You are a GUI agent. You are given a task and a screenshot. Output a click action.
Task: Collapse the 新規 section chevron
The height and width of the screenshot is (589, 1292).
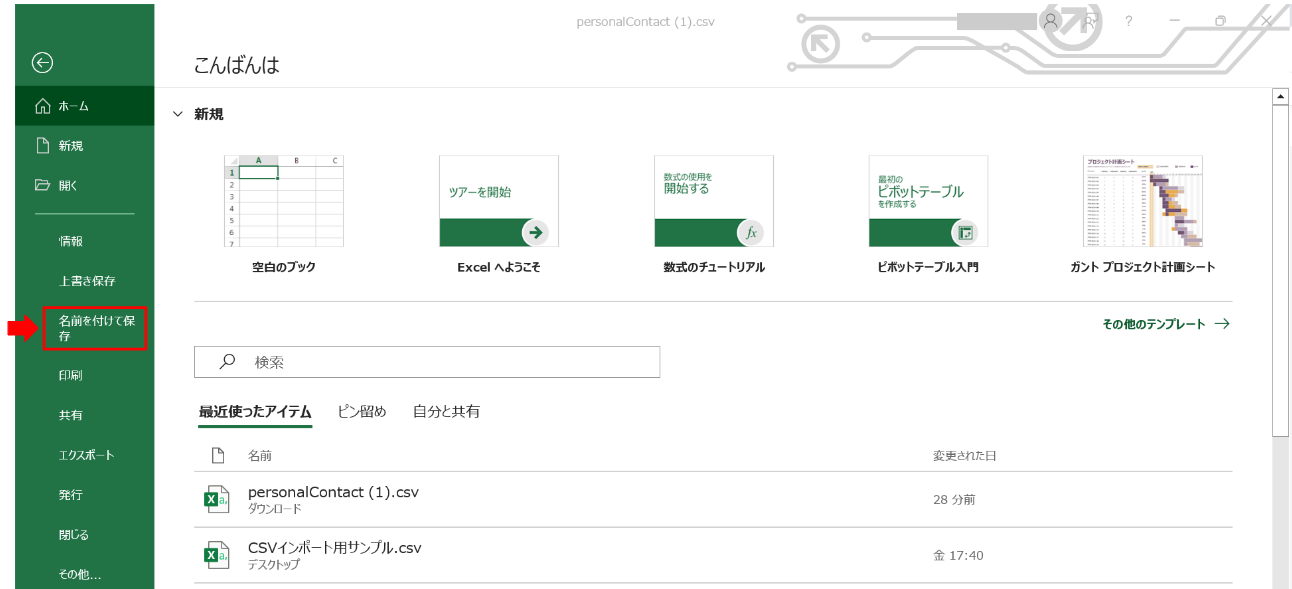point(178,114)
